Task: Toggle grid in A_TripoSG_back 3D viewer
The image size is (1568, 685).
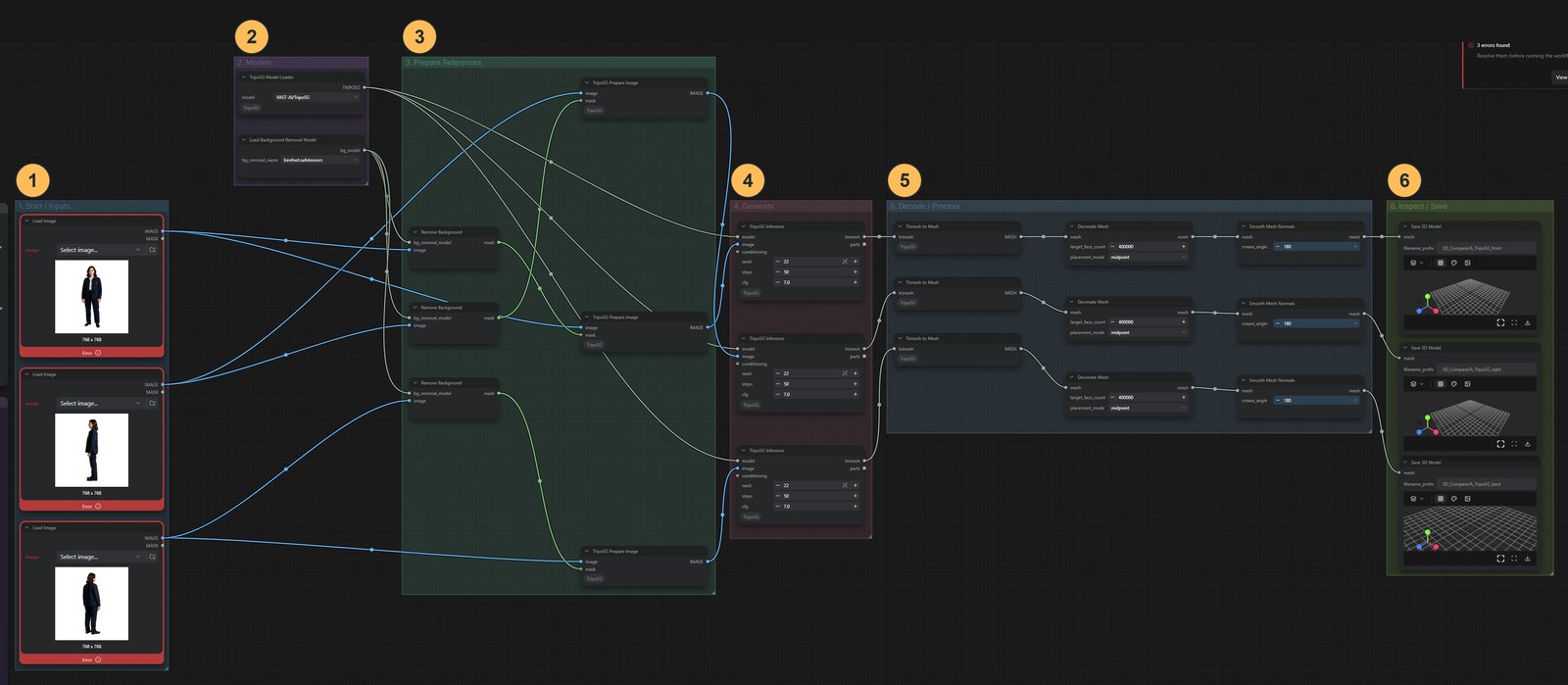Action: tap(1441, 498)
